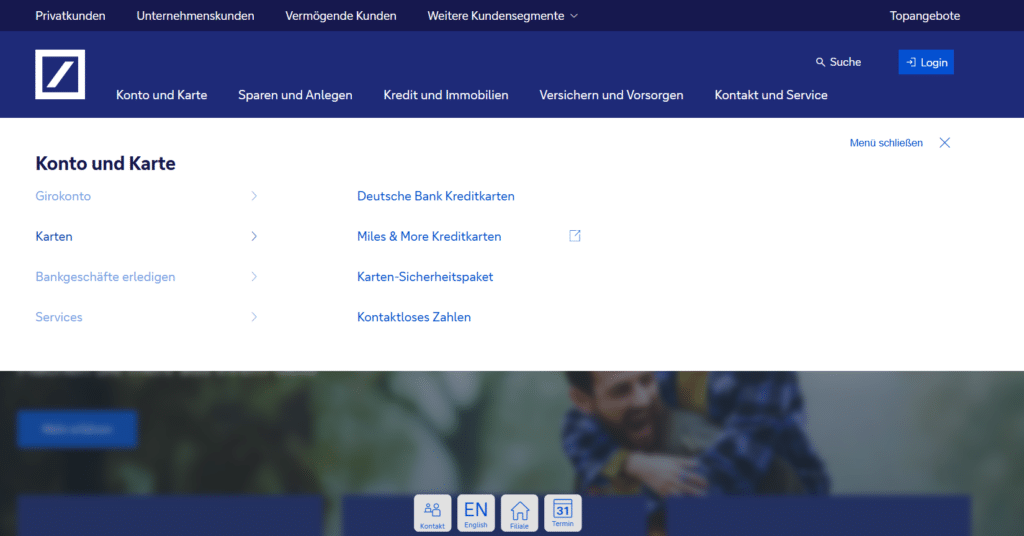Expand the Girokonto submenu chevron

[x=254, y=196]
